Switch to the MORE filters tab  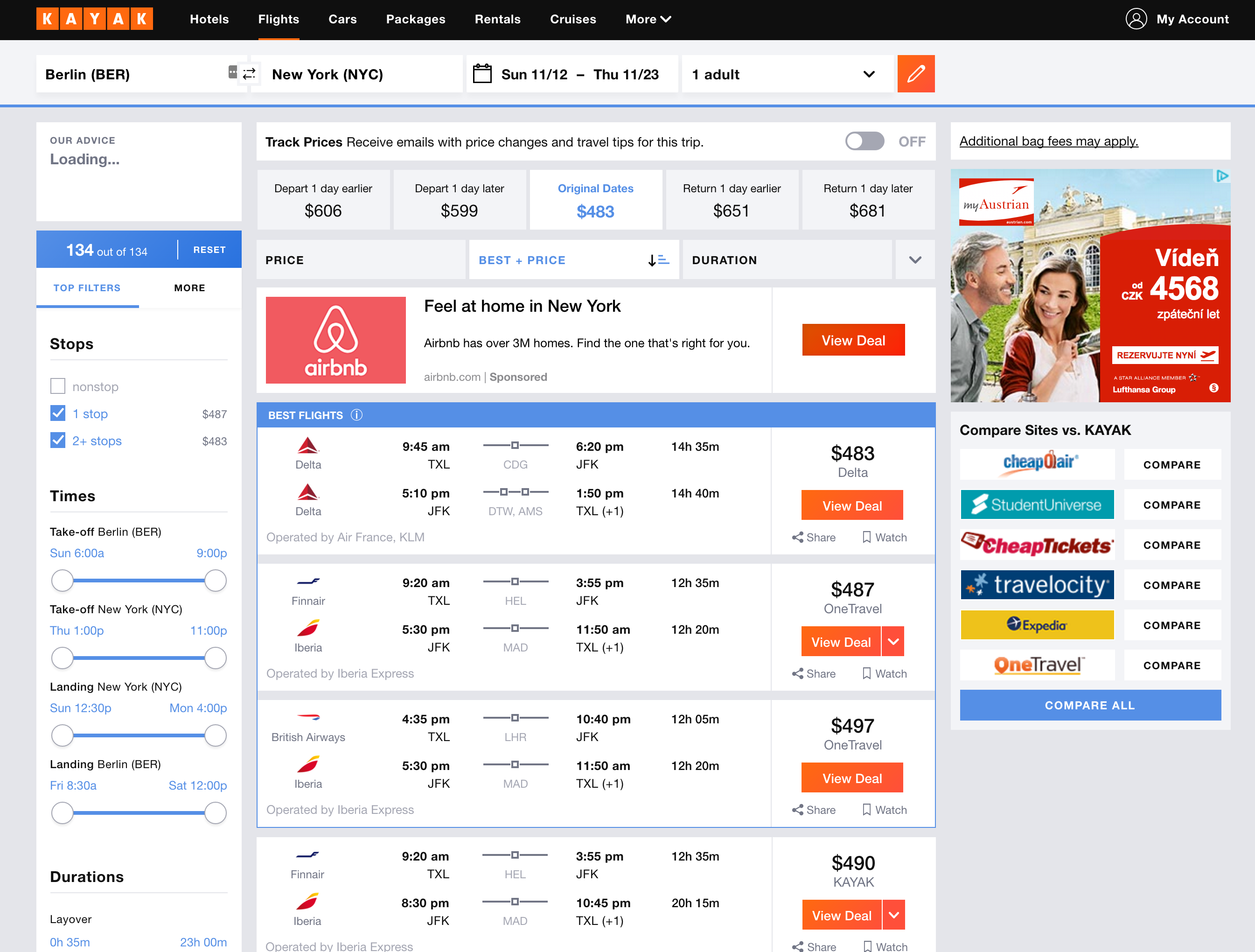[189, 288]
